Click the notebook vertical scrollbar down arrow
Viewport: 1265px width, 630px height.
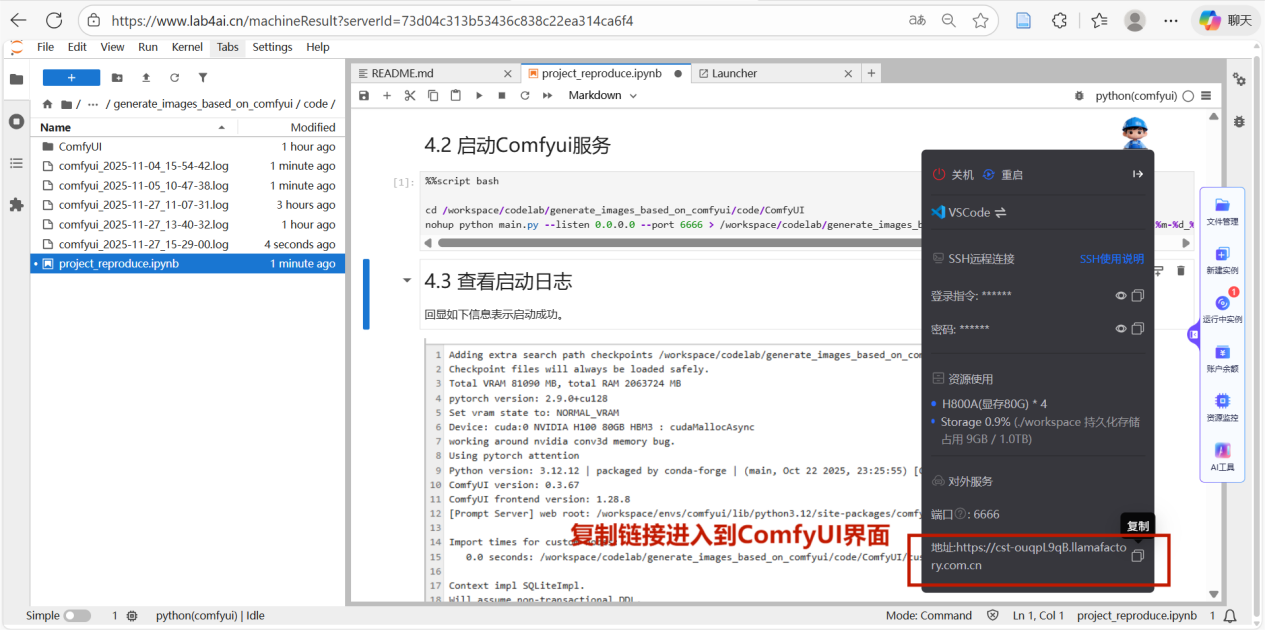pyautogui.click(x=1214, y=595)
